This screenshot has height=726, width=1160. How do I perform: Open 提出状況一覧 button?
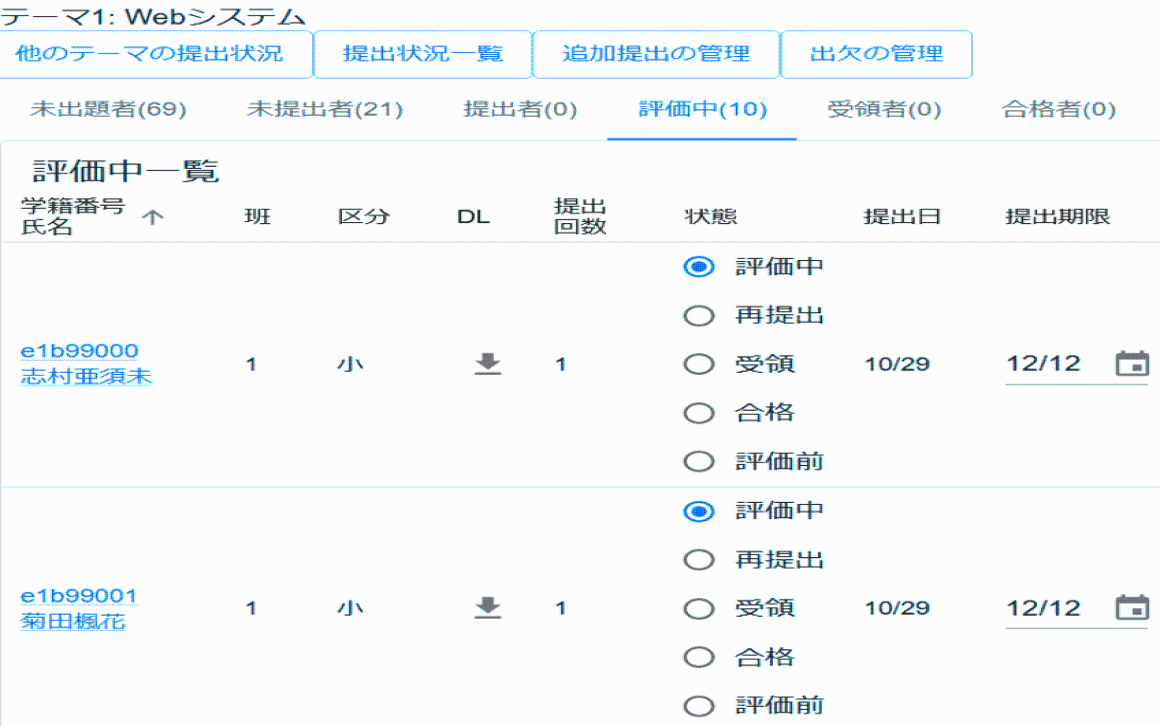(423, 54)
